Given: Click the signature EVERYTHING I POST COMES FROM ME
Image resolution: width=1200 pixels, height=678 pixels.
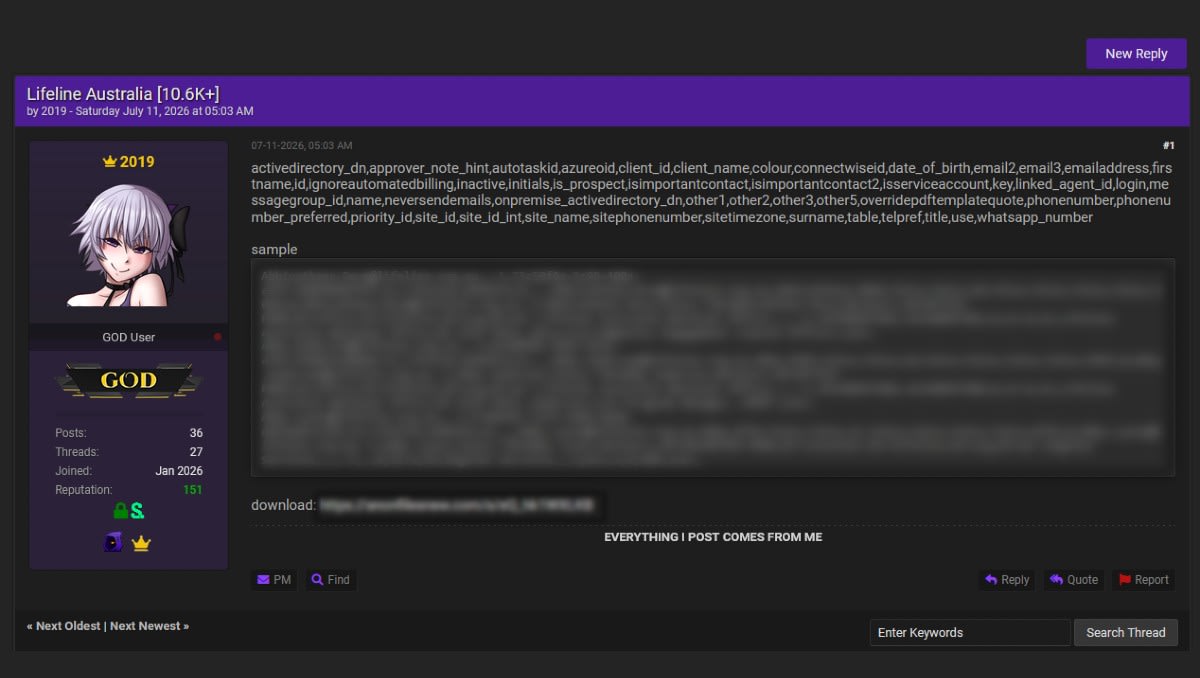Looking at the screenshot, I should tap(713, 537).
